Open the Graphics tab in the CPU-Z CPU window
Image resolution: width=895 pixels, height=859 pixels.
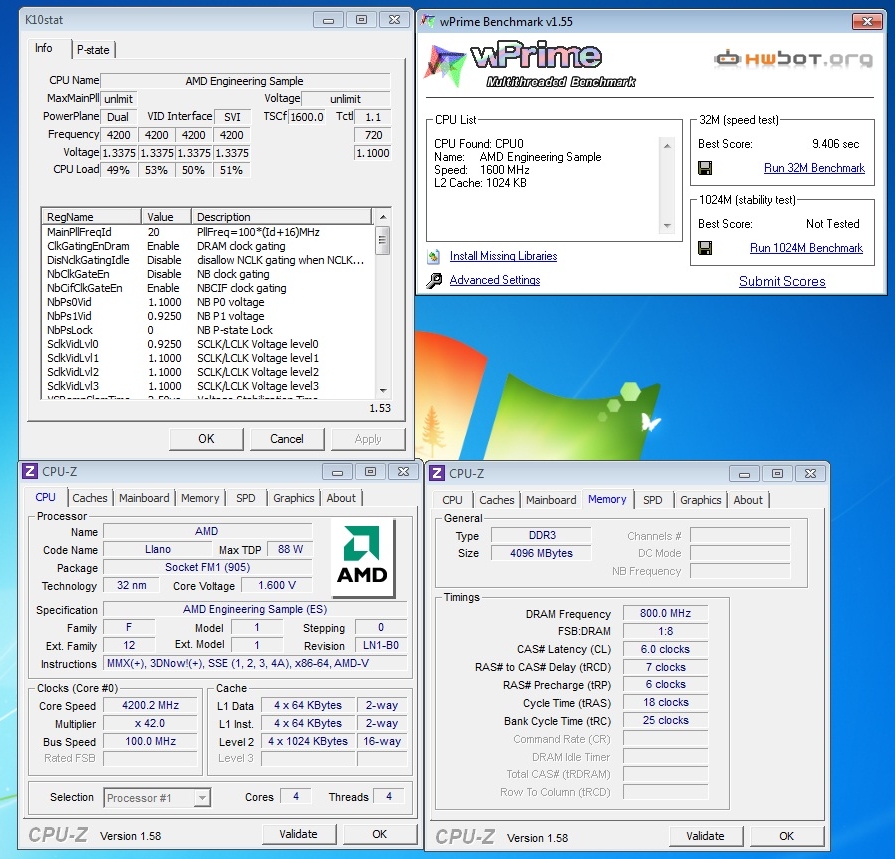(x=293, y=498)
